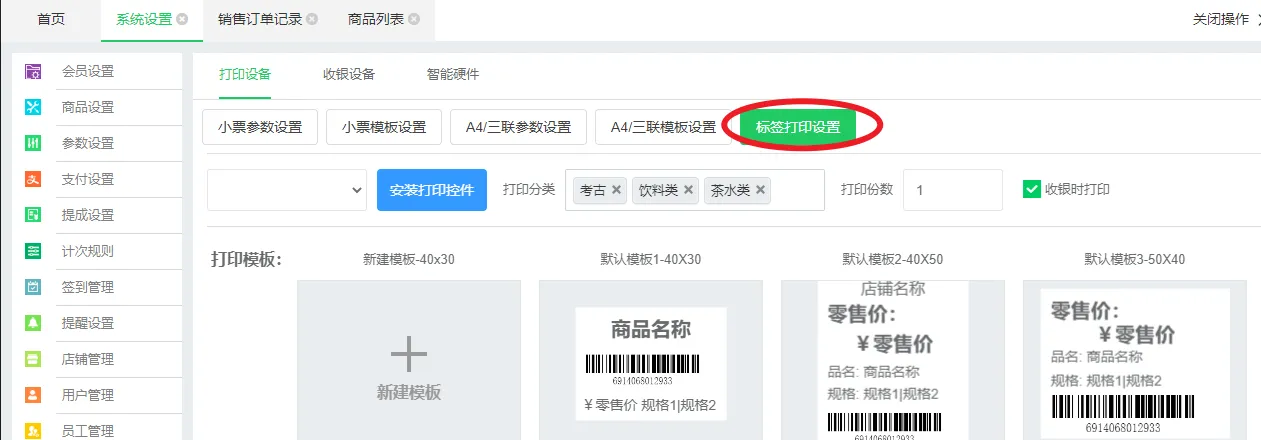Viewport: 1261px width, 440px height.
Task: Click the 提醒设置 bell icon
Action: [x=33, y=323]
